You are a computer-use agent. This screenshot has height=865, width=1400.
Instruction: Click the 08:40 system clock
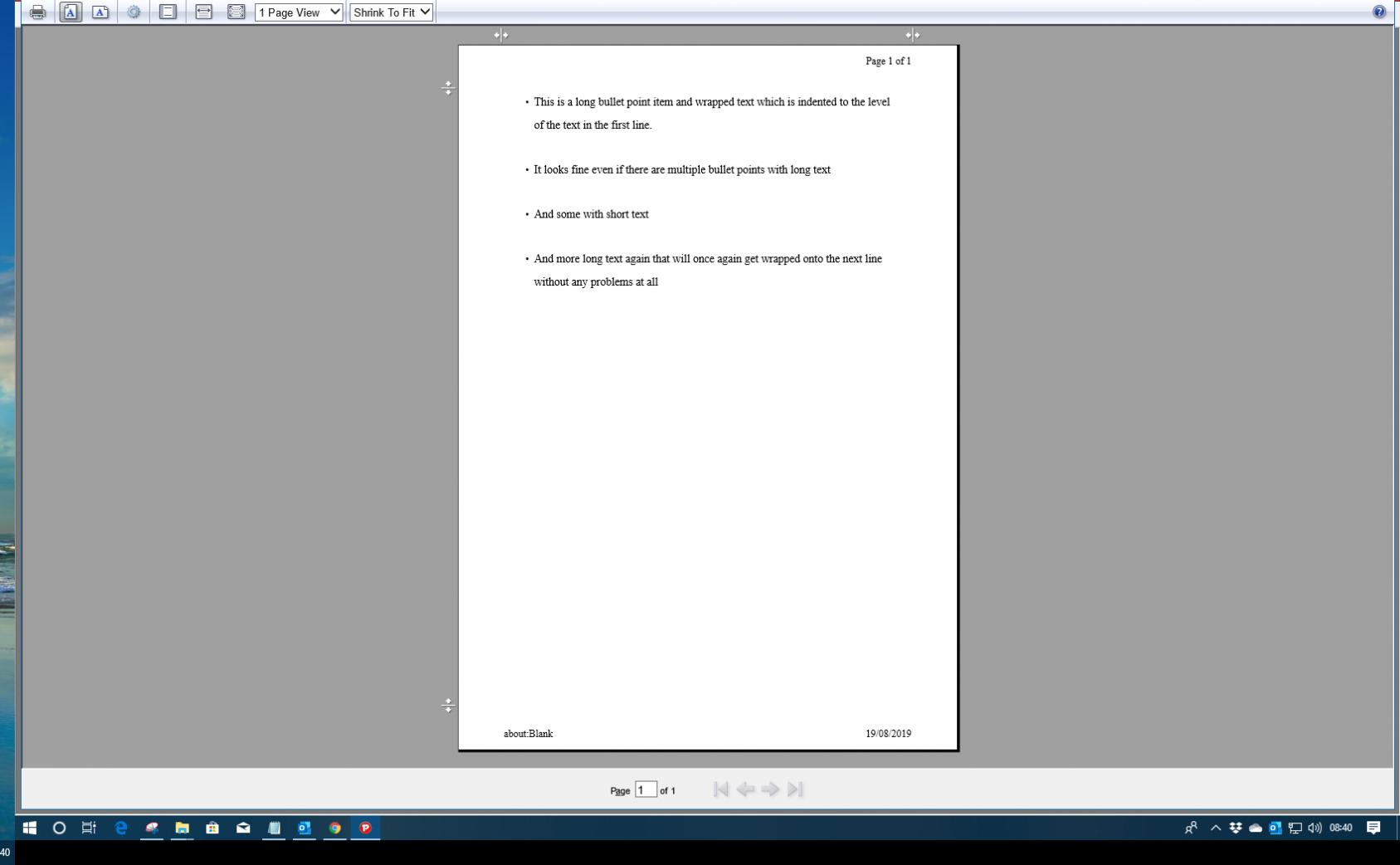(x=1340, y=828)
